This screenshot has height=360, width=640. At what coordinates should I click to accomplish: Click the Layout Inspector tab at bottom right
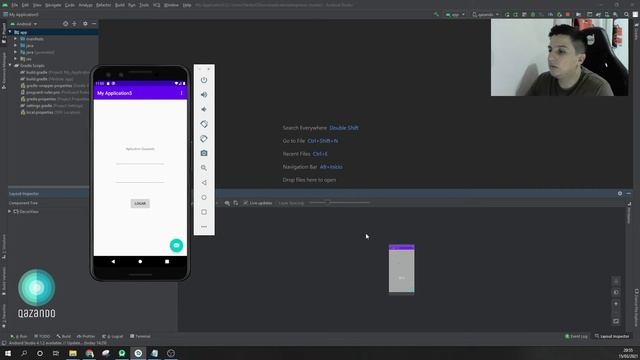point(612,336)
